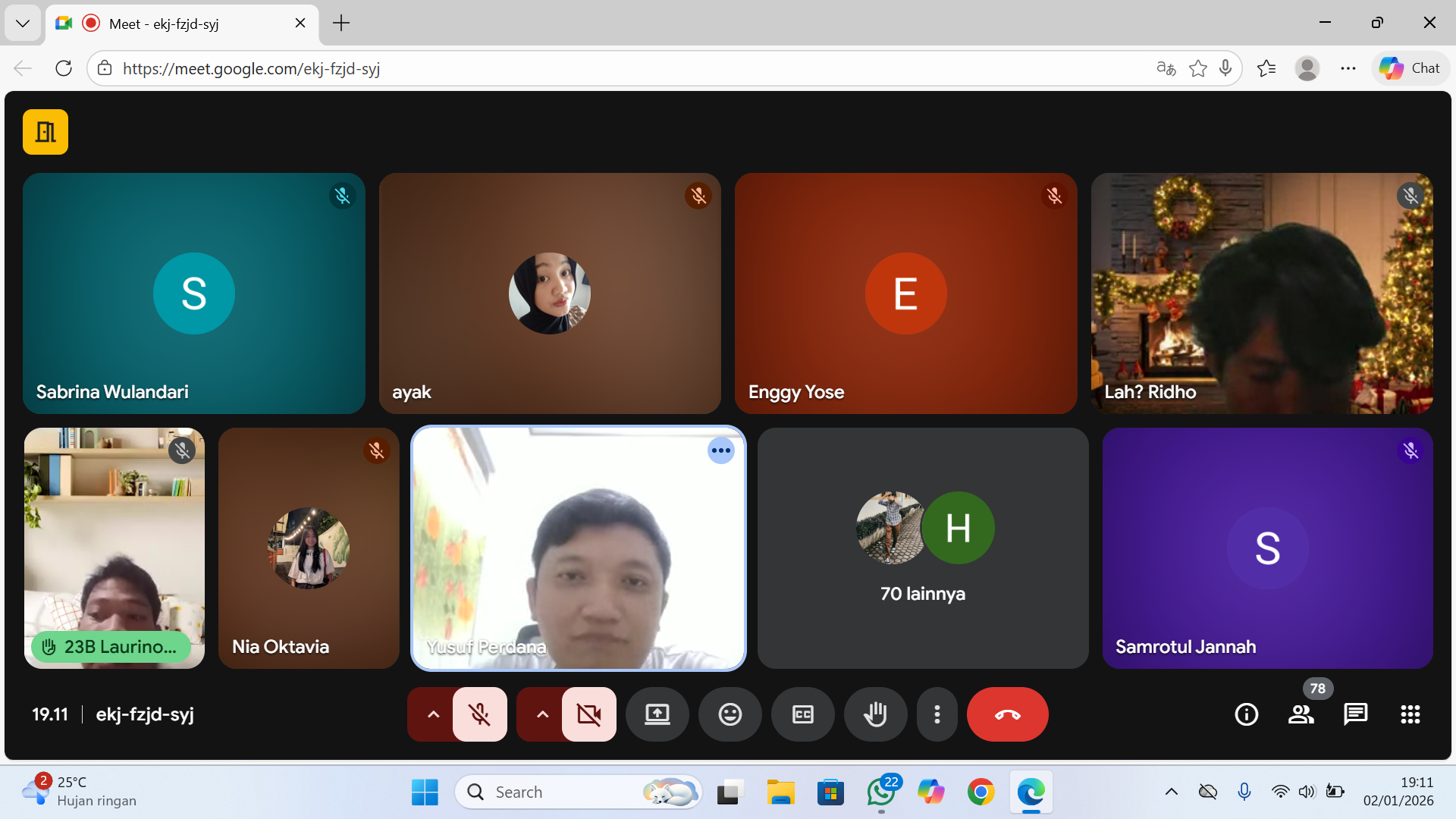Open the emoji reactions button

(730, 714)
